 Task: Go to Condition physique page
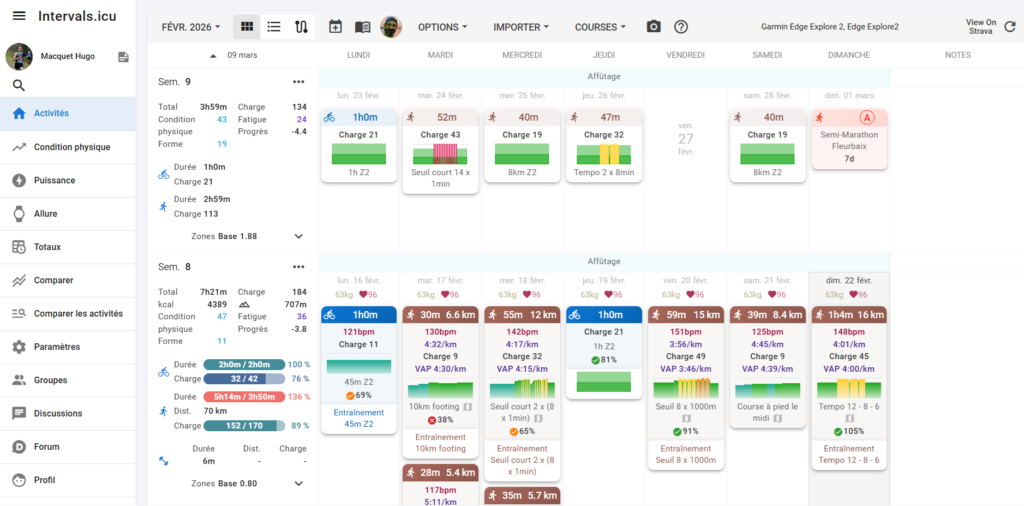[x=72, y=147]
